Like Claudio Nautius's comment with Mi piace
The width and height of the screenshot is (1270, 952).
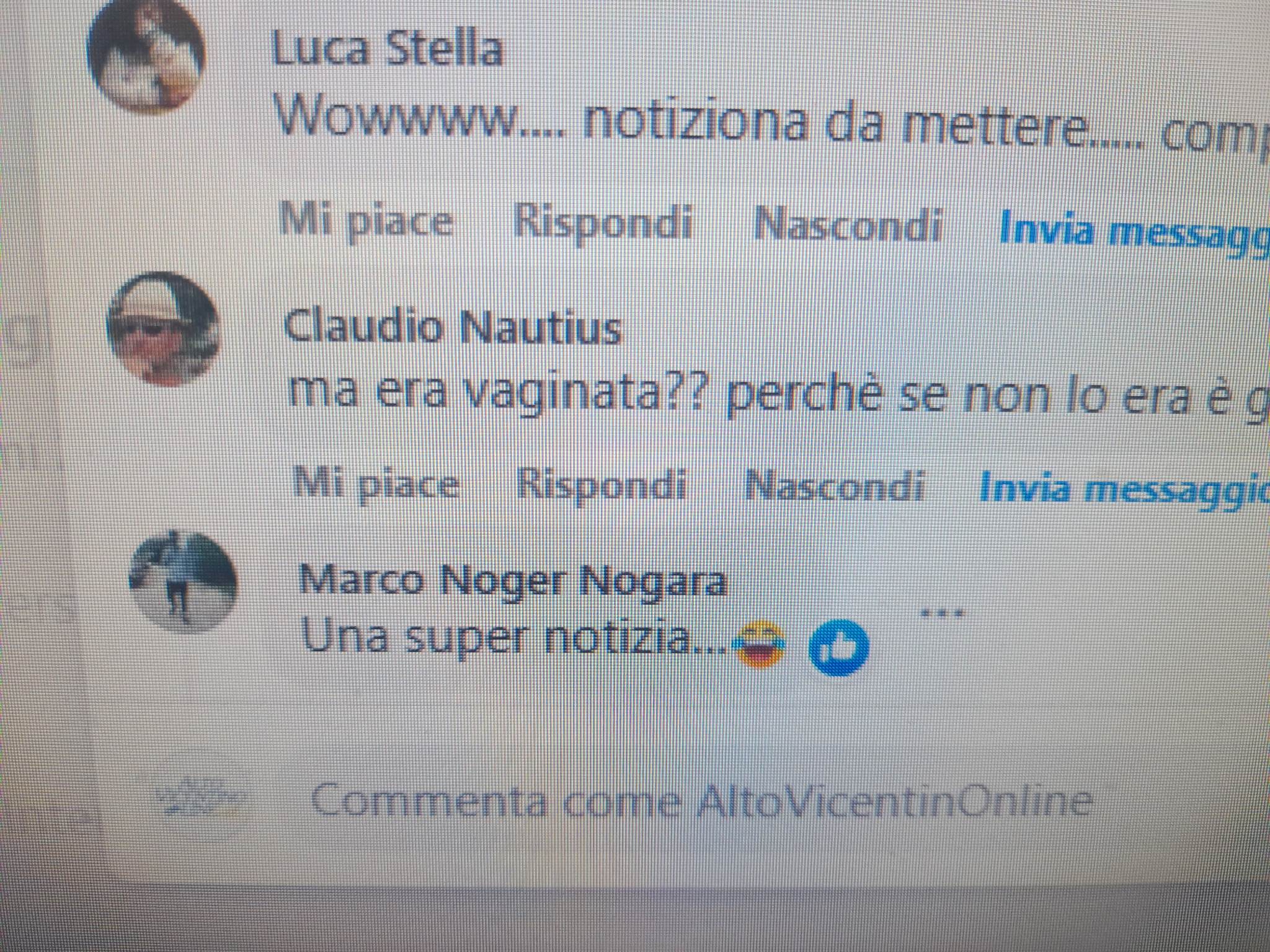tap(376, 483)
